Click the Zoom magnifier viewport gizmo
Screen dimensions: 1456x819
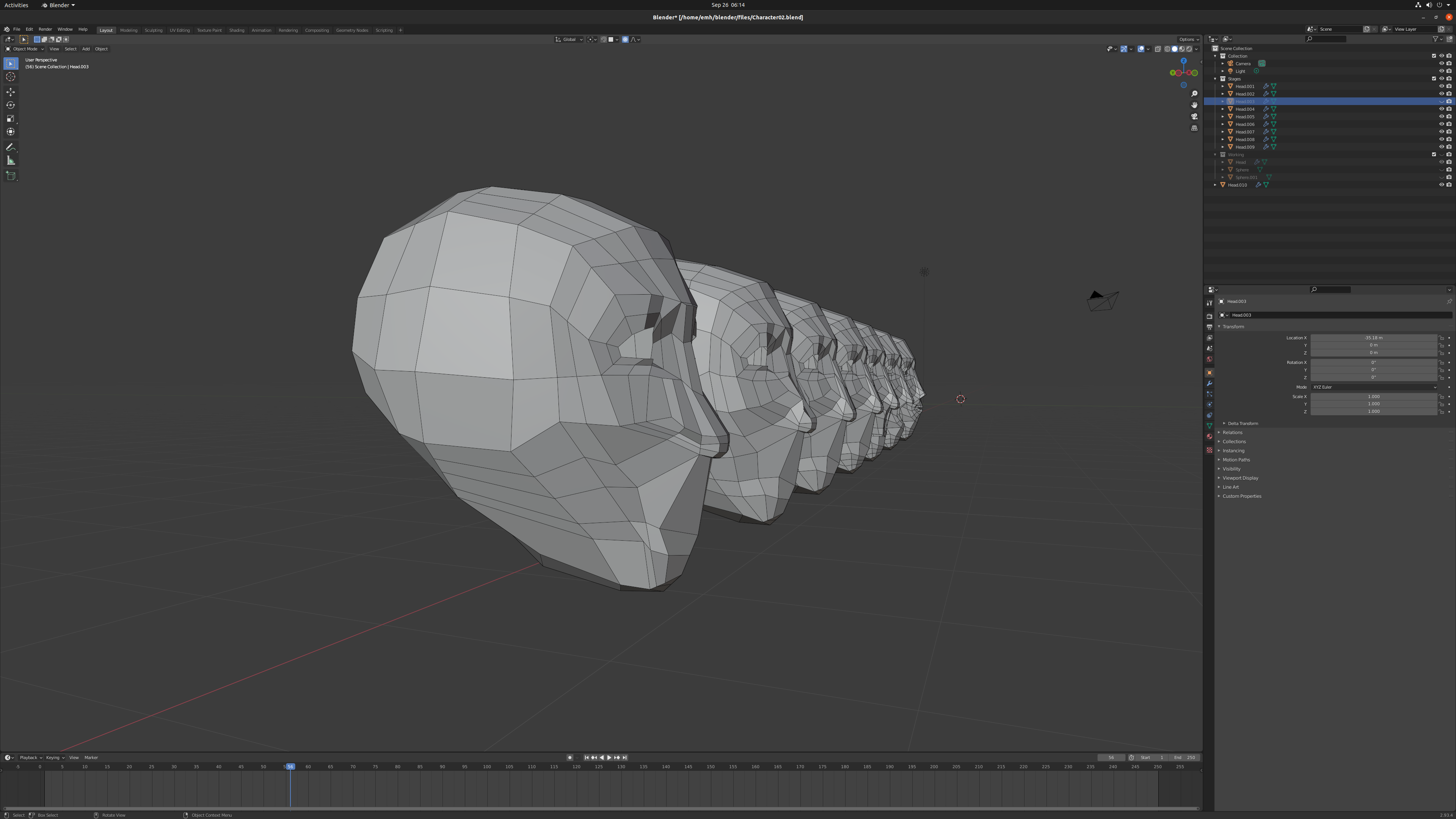pos(1194,94)
